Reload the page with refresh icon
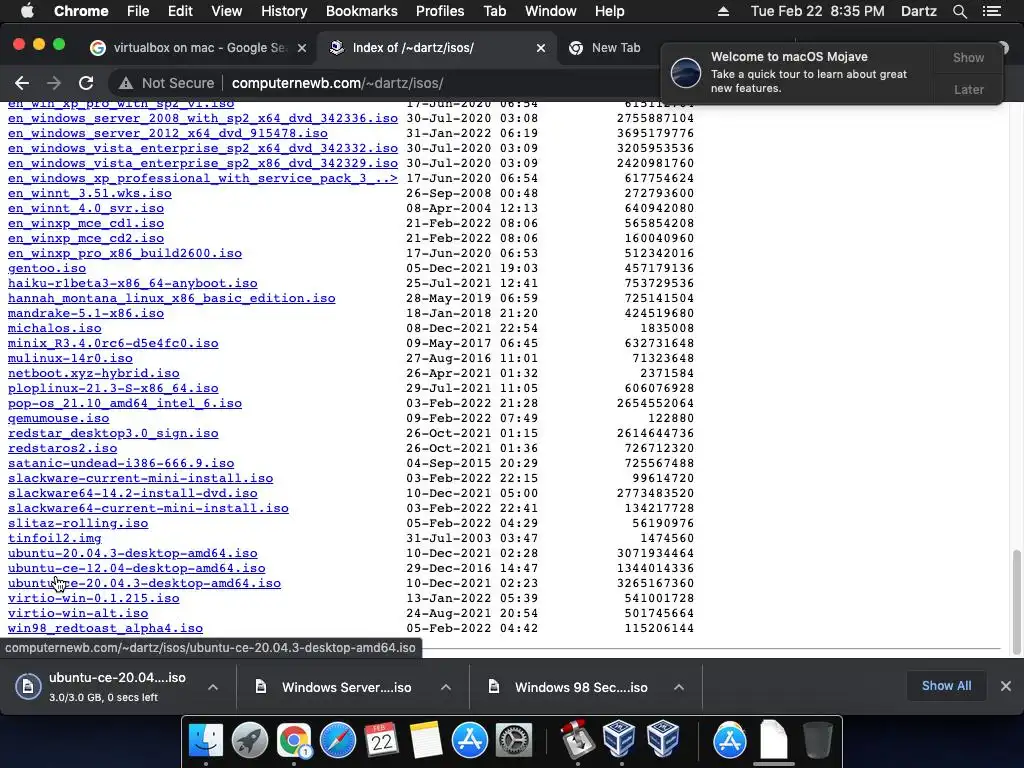This screenshot has width=1024, height=768. (86, 83)
